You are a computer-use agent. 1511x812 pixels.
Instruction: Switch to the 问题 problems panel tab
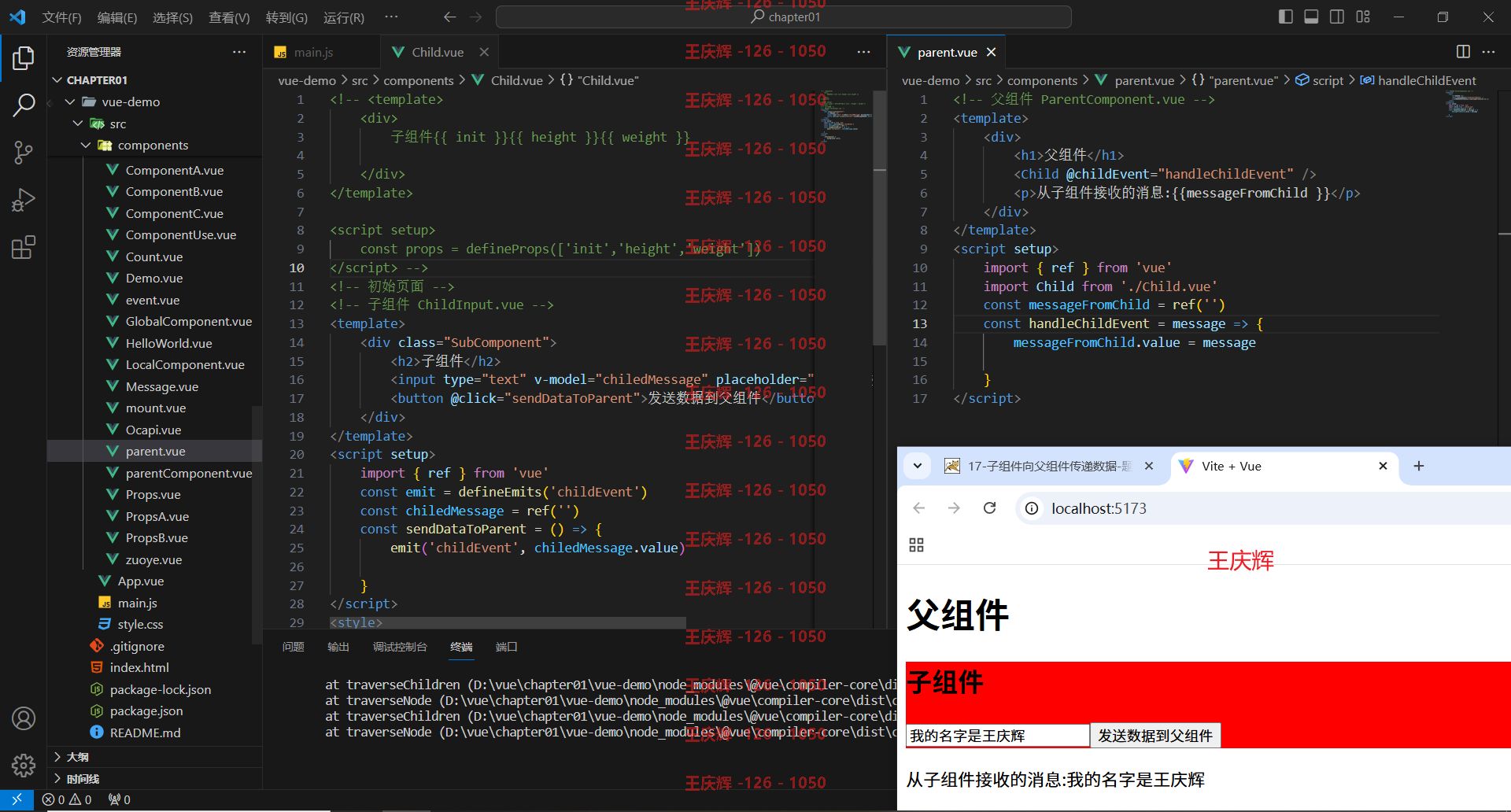tap(293, 647)
